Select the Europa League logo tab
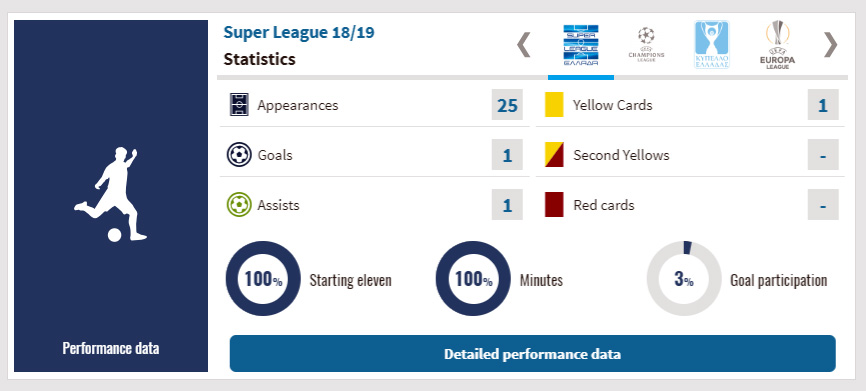This screenshot has width=866, height=391. pos(778,45)
